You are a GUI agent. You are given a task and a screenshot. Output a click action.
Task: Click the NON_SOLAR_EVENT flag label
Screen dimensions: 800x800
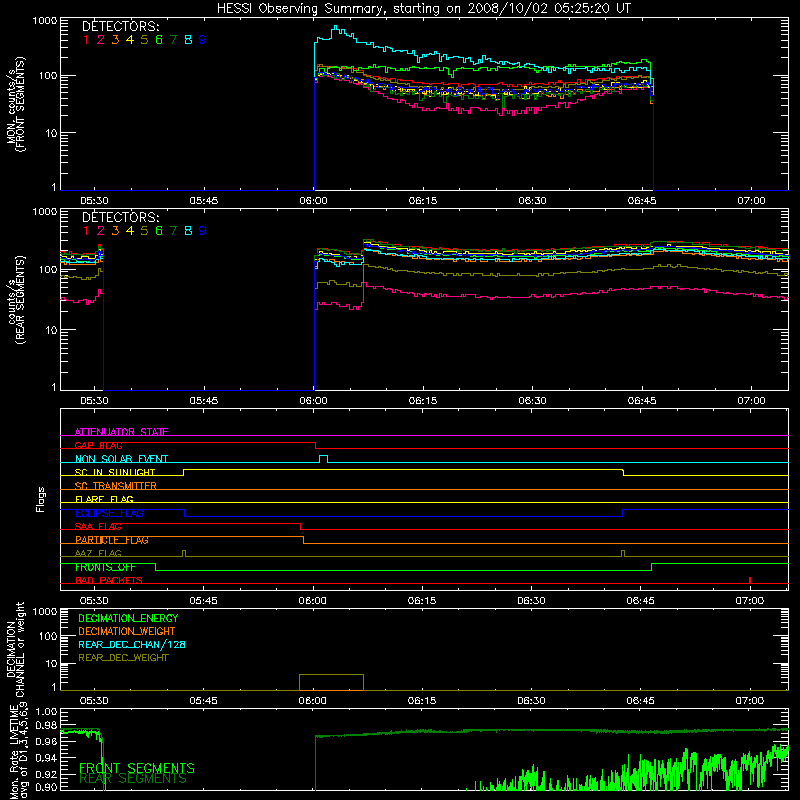121,459
